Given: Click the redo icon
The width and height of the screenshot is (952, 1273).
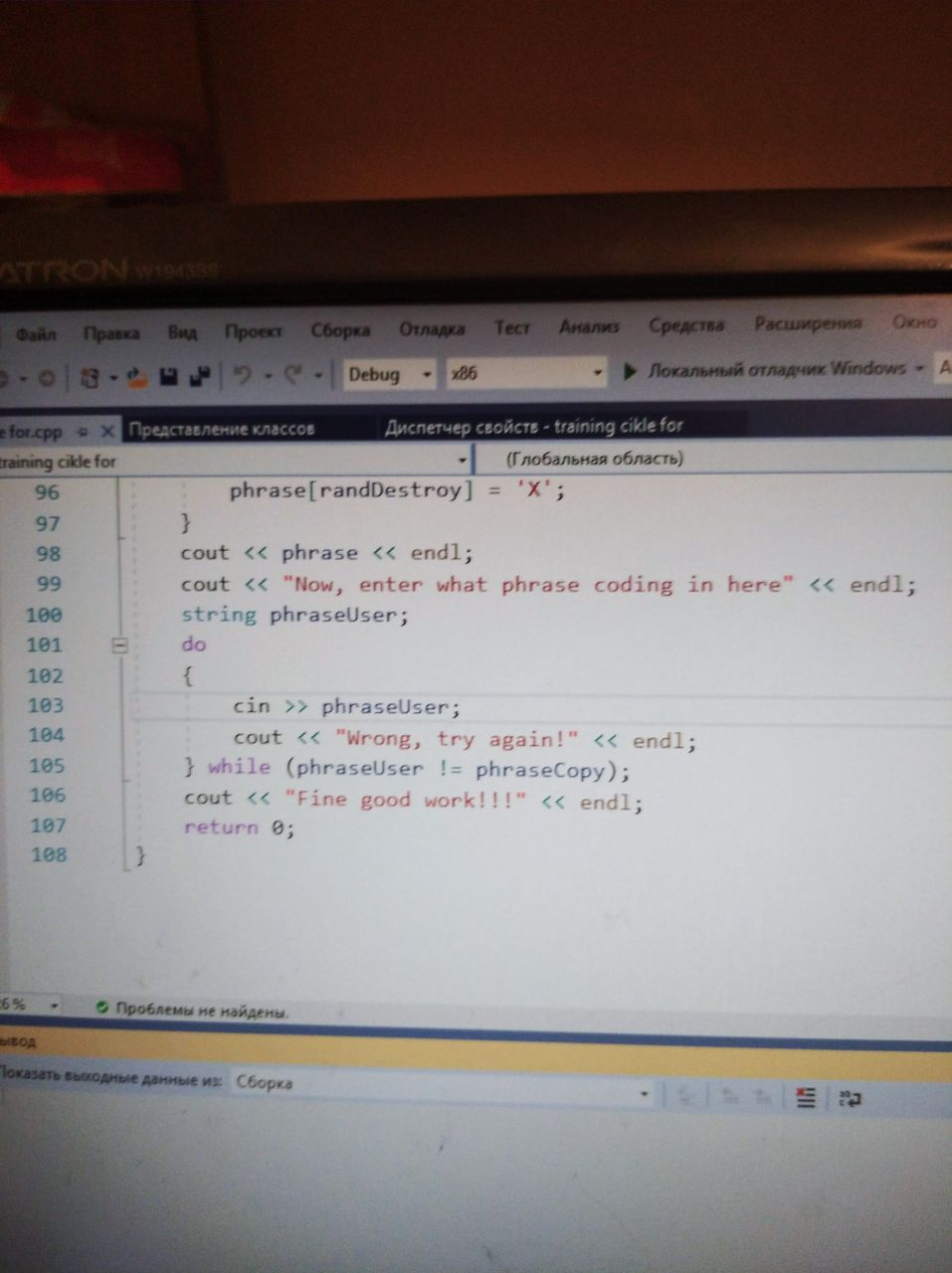Looking at the screenshot, I should [293, 375].
